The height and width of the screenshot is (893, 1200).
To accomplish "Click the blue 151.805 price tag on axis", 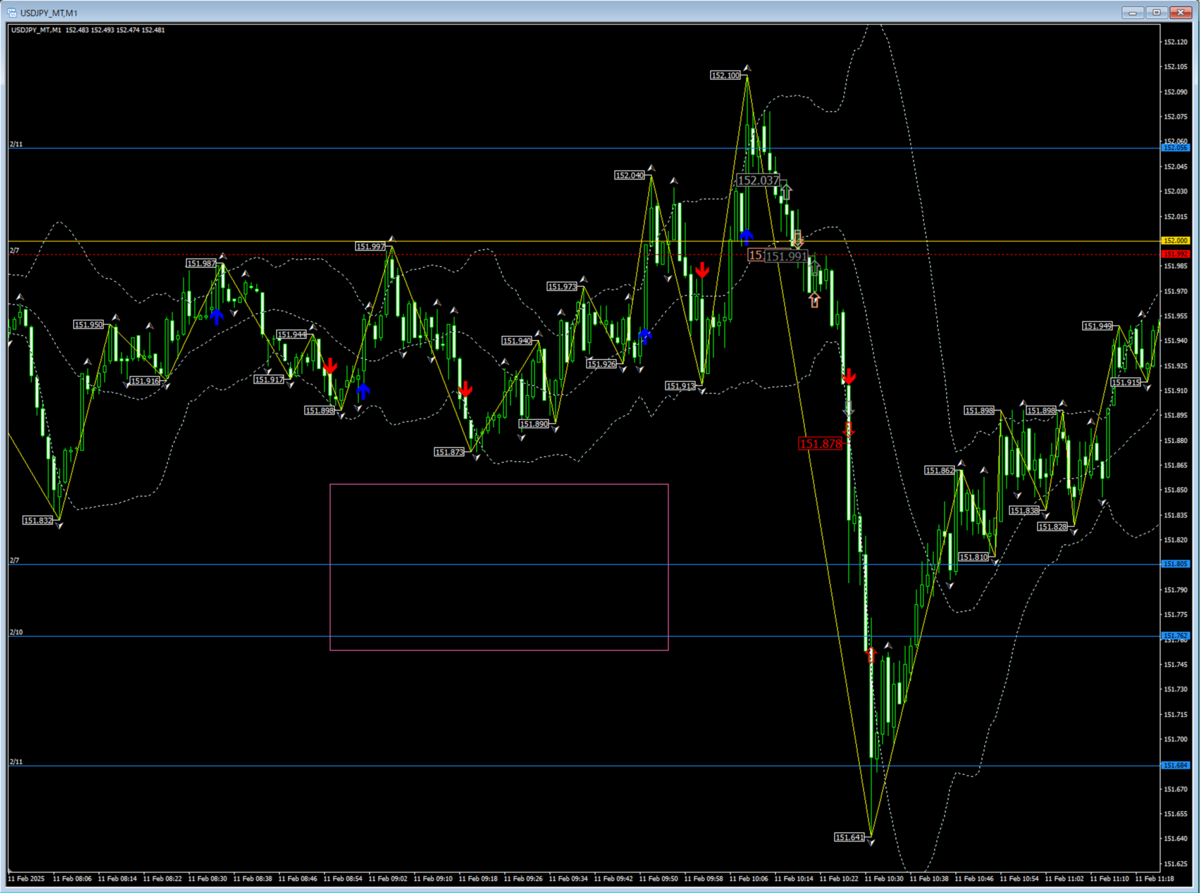I will (1175, 564).
